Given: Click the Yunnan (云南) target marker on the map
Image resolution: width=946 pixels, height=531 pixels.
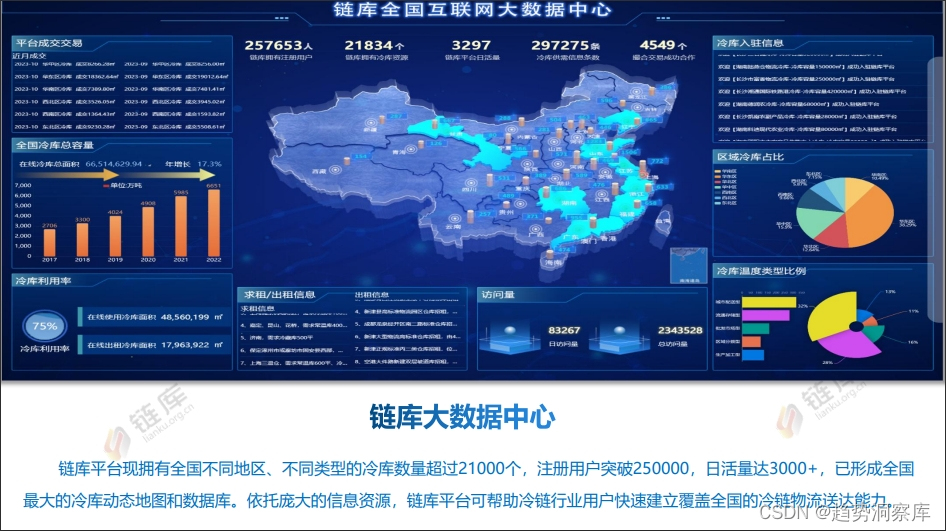Looking at the screenshot, I should pos(455,220).
